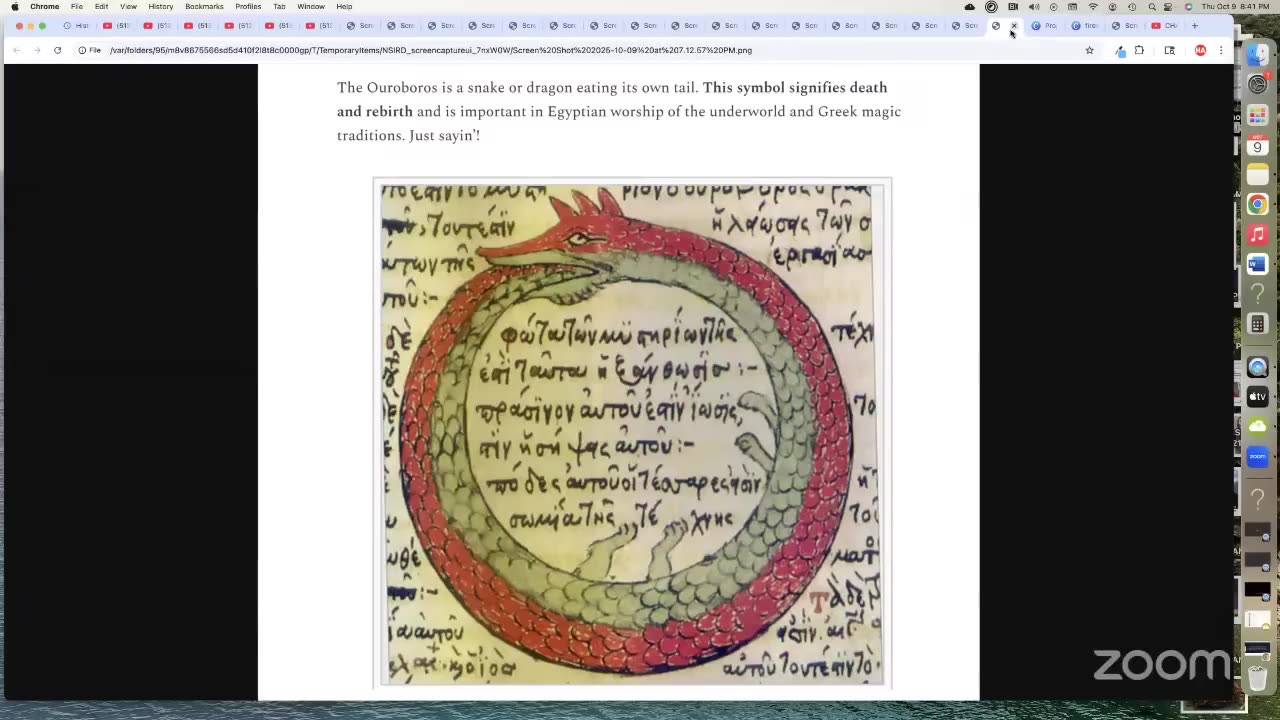
Task: Open Microsoft Word from the Dock
Action: 1258,265
